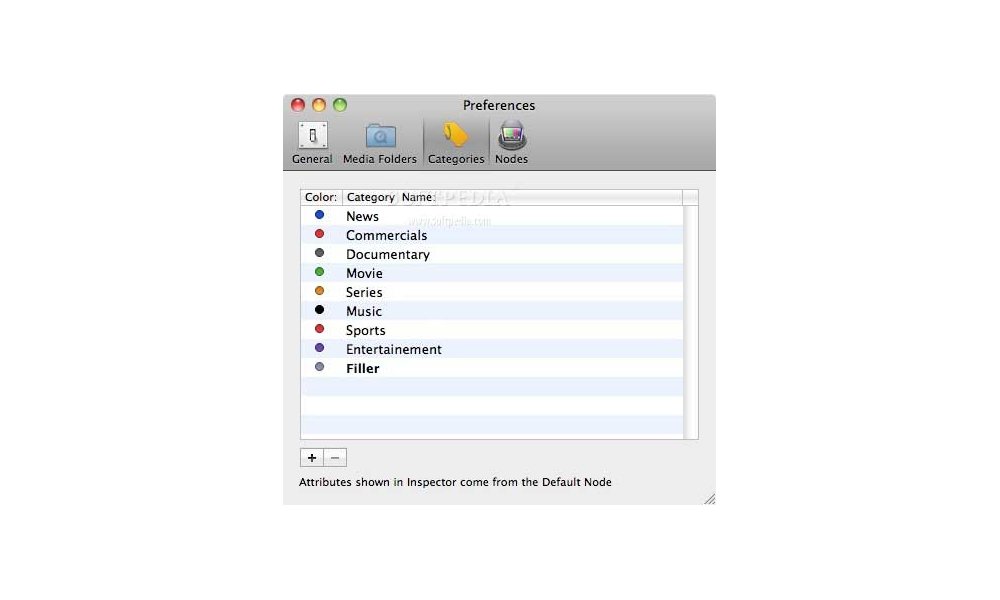Click the plus button to add a category

(311, 457)
